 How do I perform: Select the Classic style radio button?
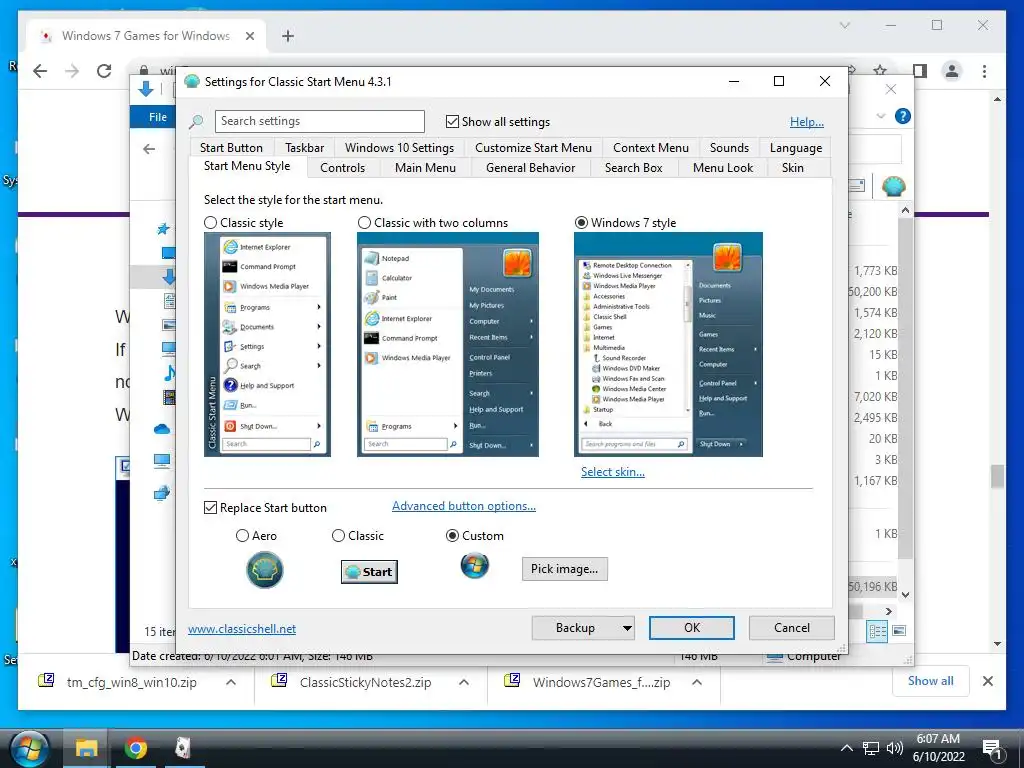click(x=210, y=223)
